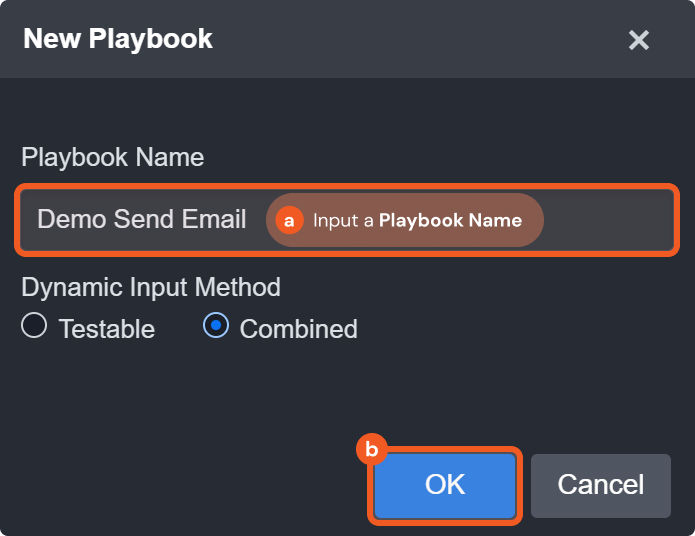Close the New Playbook dialog with X
Viewport: 695px width, 536px height.
click(x=638, y=40)
